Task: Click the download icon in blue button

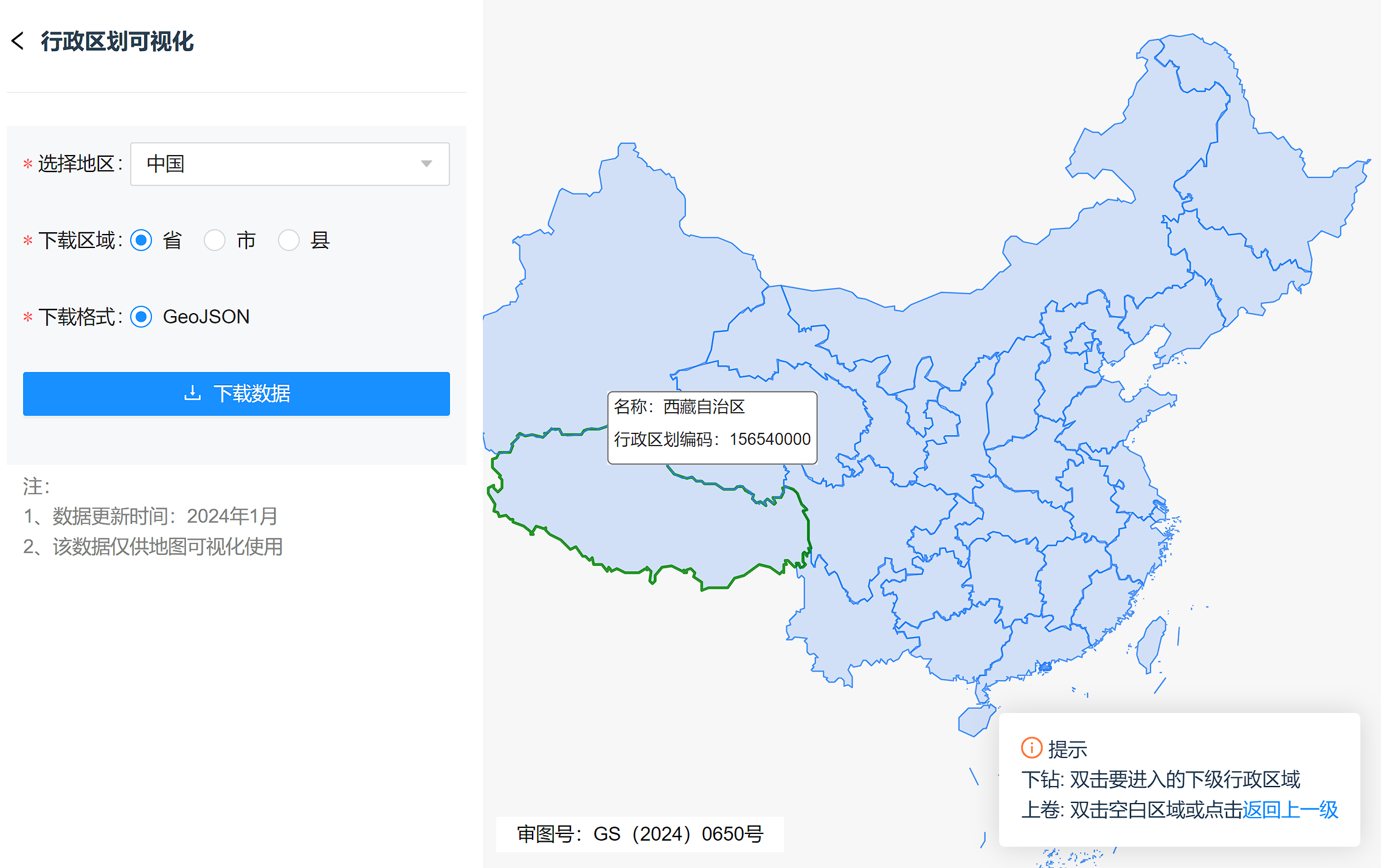Action: point(192,393)
